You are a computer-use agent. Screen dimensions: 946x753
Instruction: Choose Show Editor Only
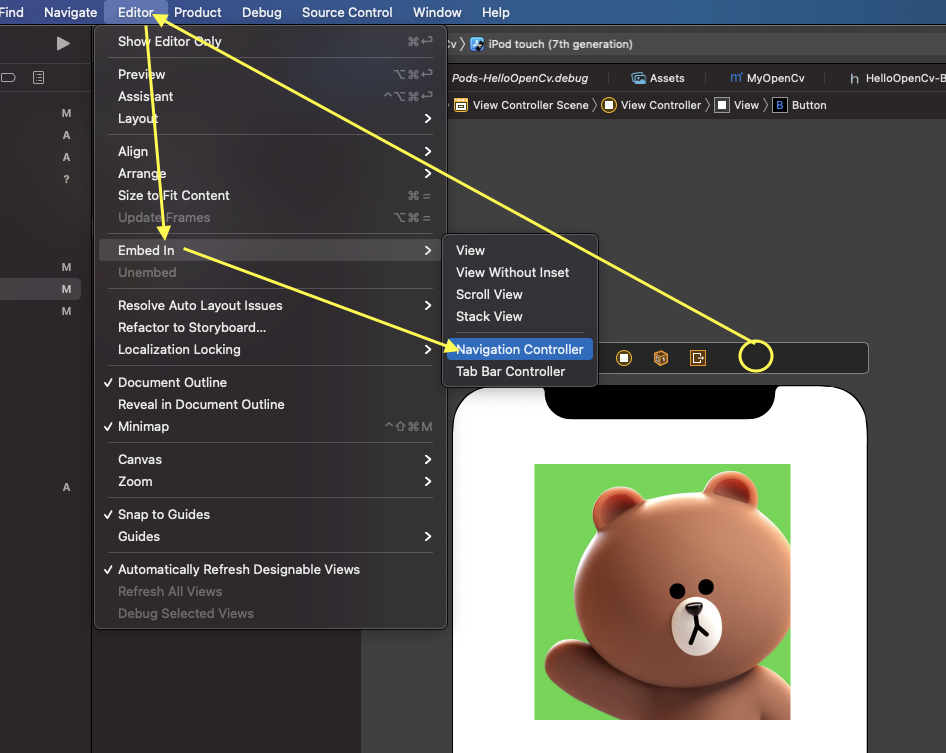271,41
